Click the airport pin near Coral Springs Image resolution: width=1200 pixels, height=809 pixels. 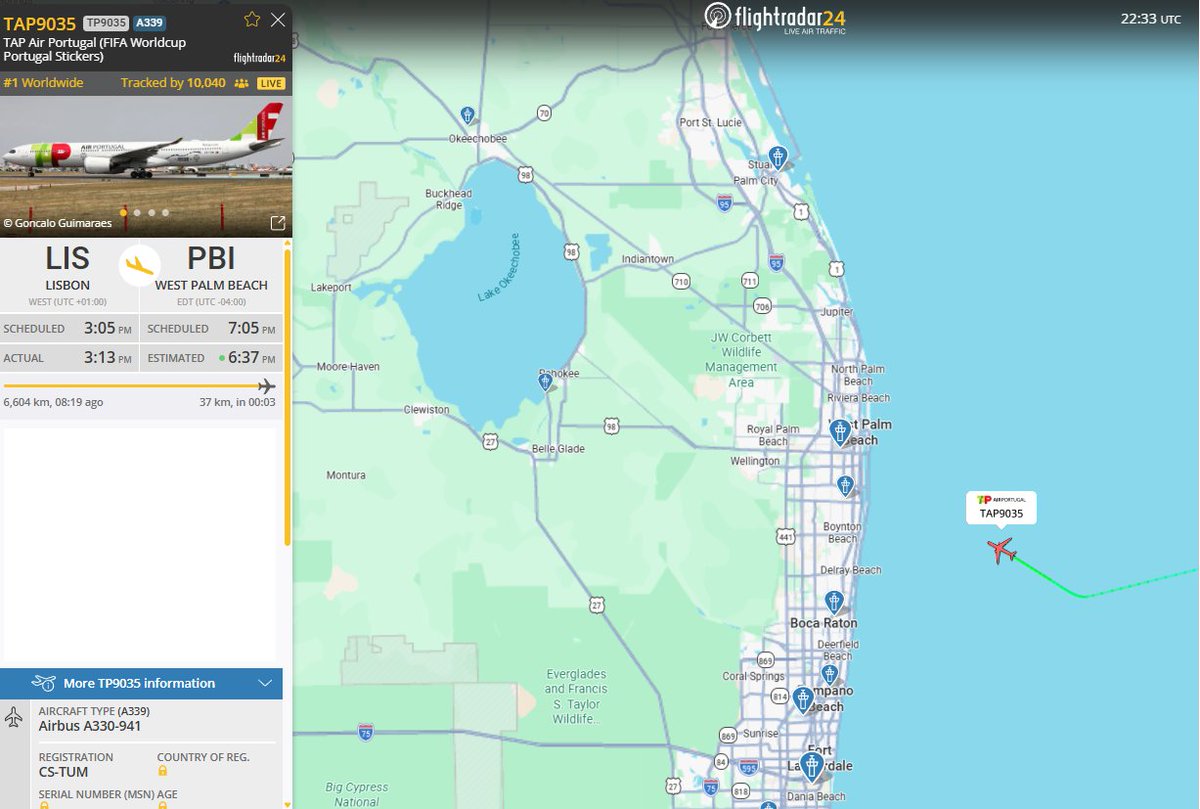829,674
